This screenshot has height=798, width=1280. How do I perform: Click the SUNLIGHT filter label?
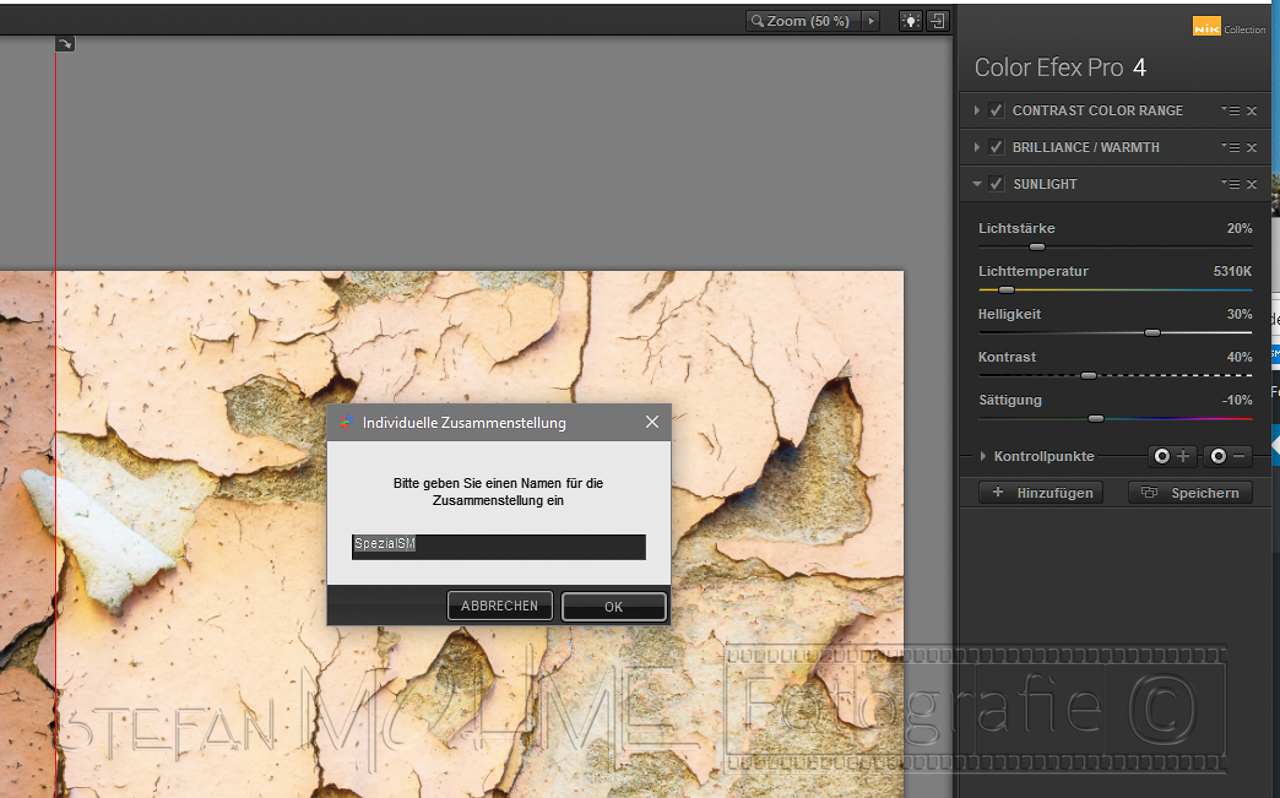coord(1045,184)
